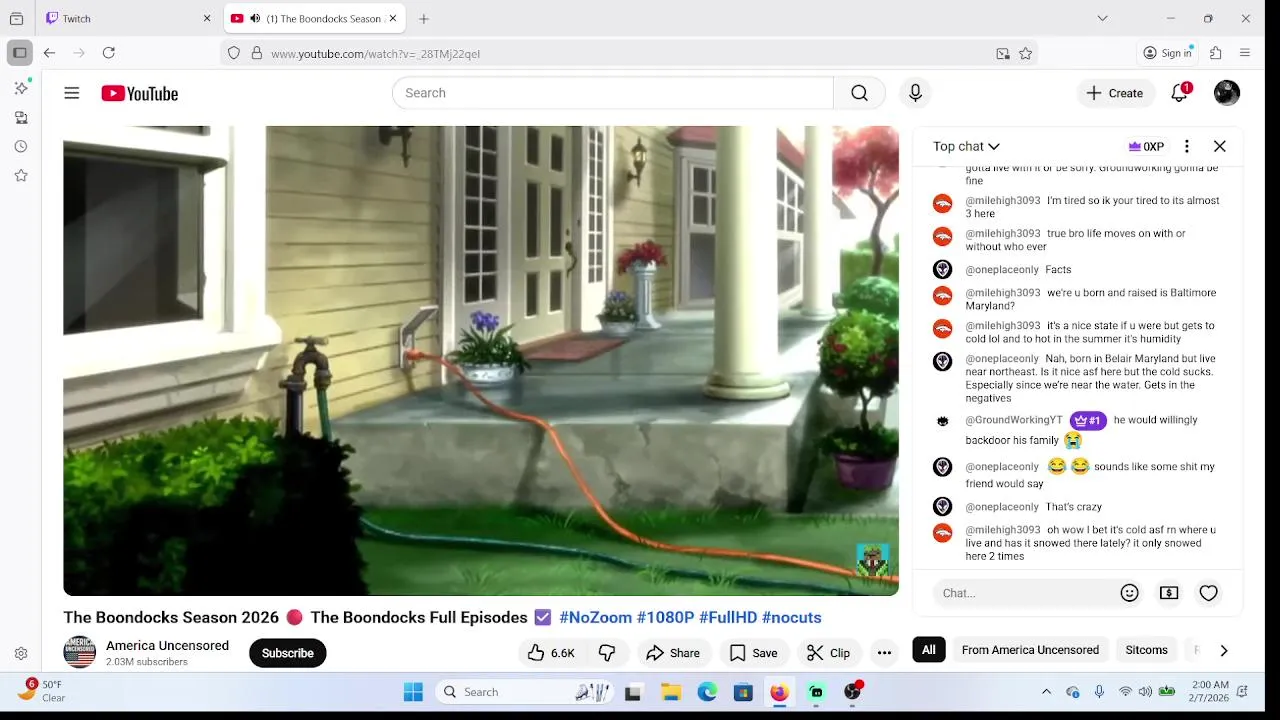1280x720 pixels.
Task: Subscribe to America Uncensored
Action: (x=288, y=653)
